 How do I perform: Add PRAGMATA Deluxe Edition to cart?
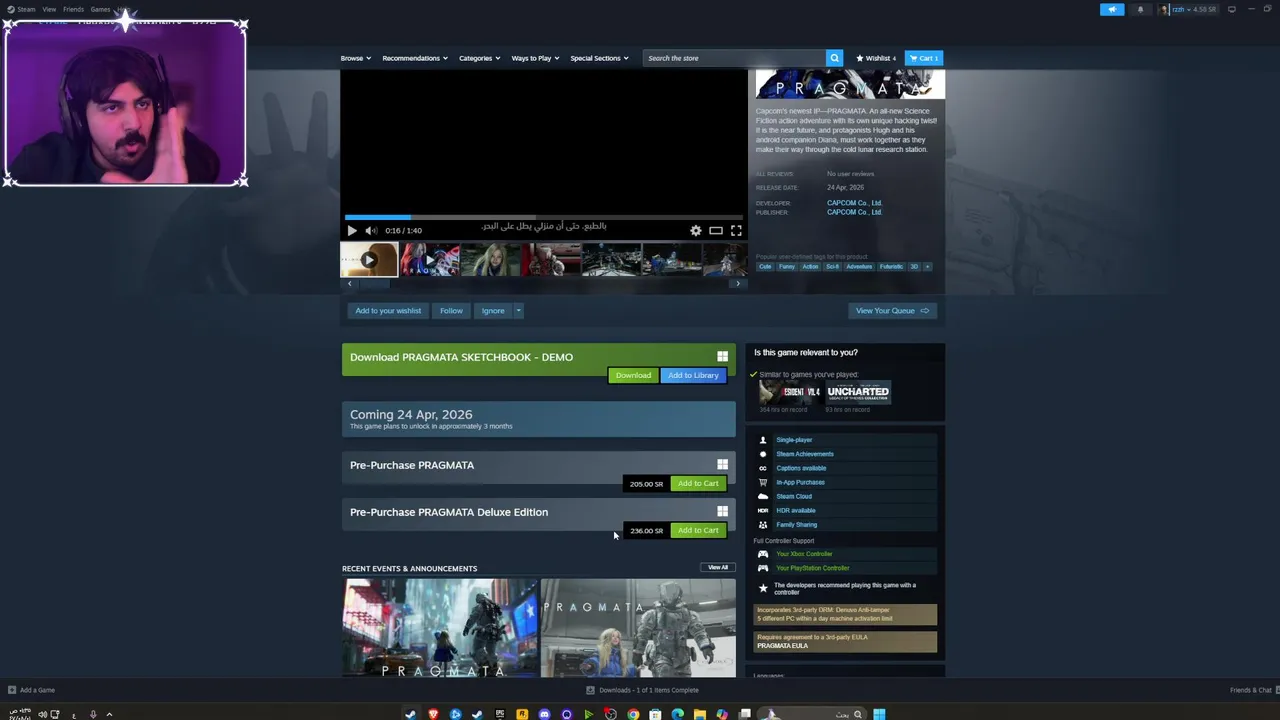pos(698,531)
